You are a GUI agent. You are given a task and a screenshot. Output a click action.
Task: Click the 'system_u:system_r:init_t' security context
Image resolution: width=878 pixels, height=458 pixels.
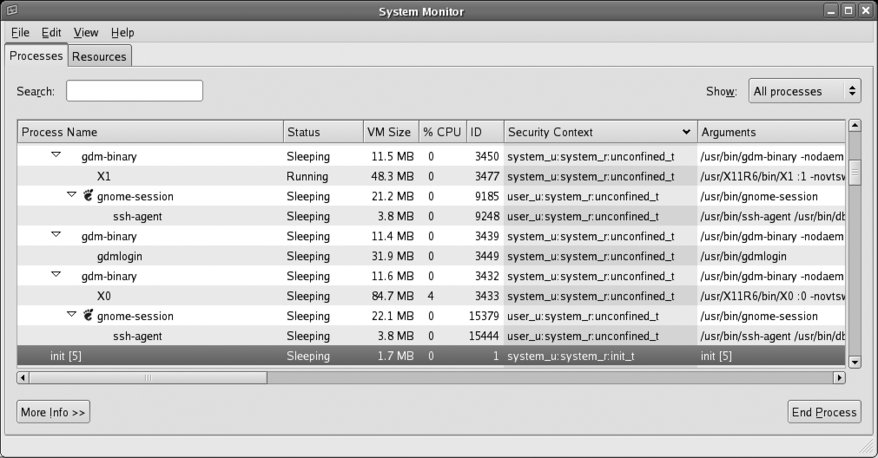[571, 356]
